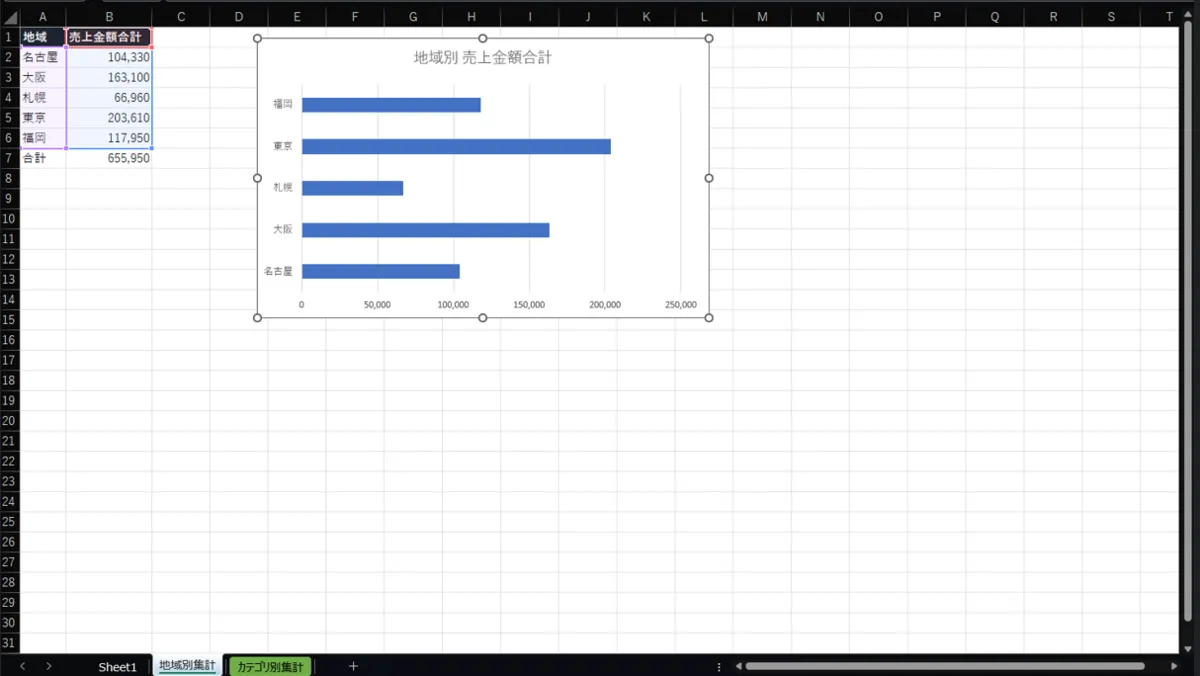Select cell B7 with total 655,950
Image resolution: width=1200 pixels, height=676 pixels.
click(109, 158)
